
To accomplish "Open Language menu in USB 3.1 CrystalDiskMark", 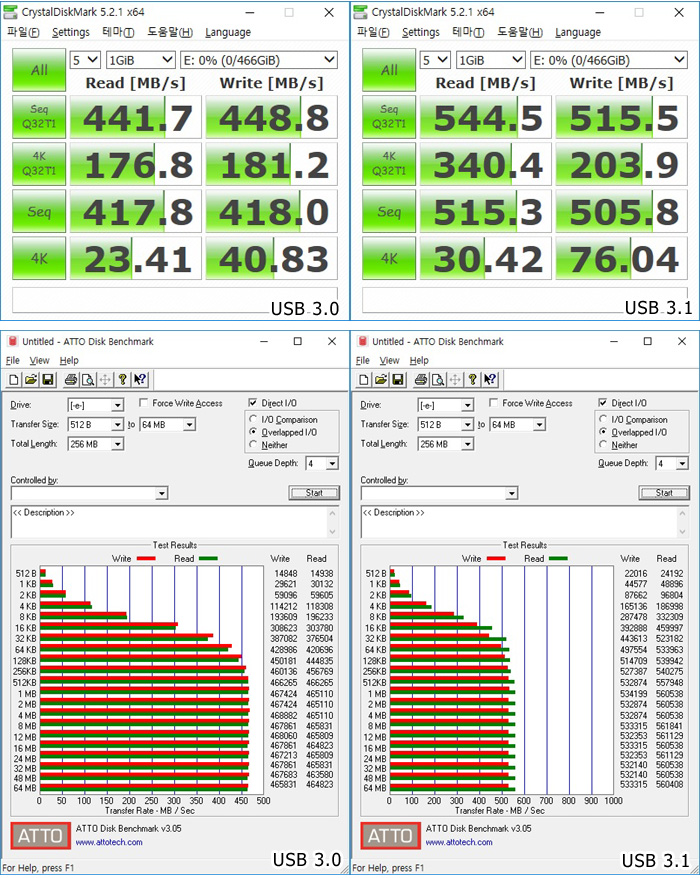I will coord(578,32).
